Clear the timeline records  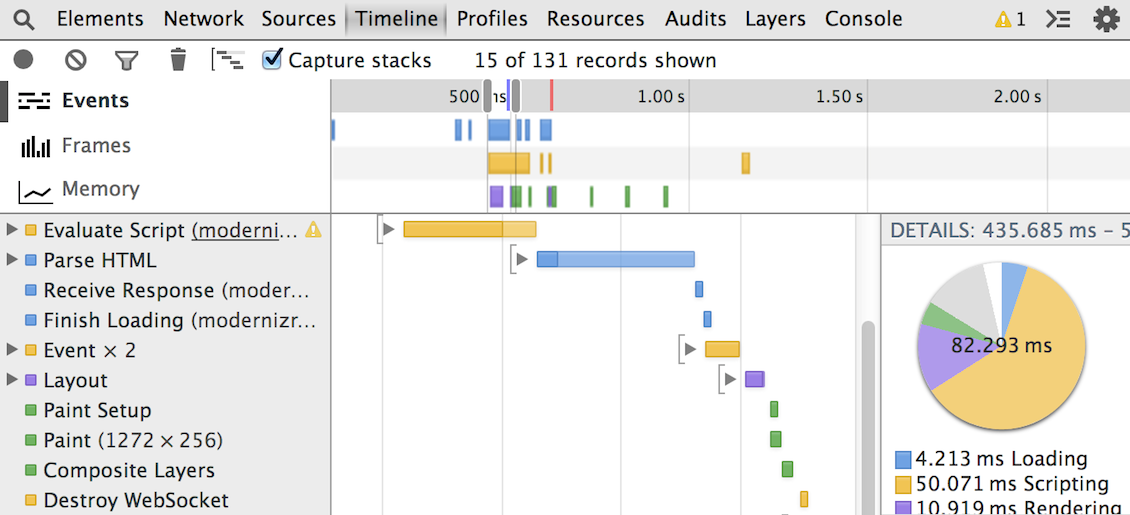[x=76, y=60]
